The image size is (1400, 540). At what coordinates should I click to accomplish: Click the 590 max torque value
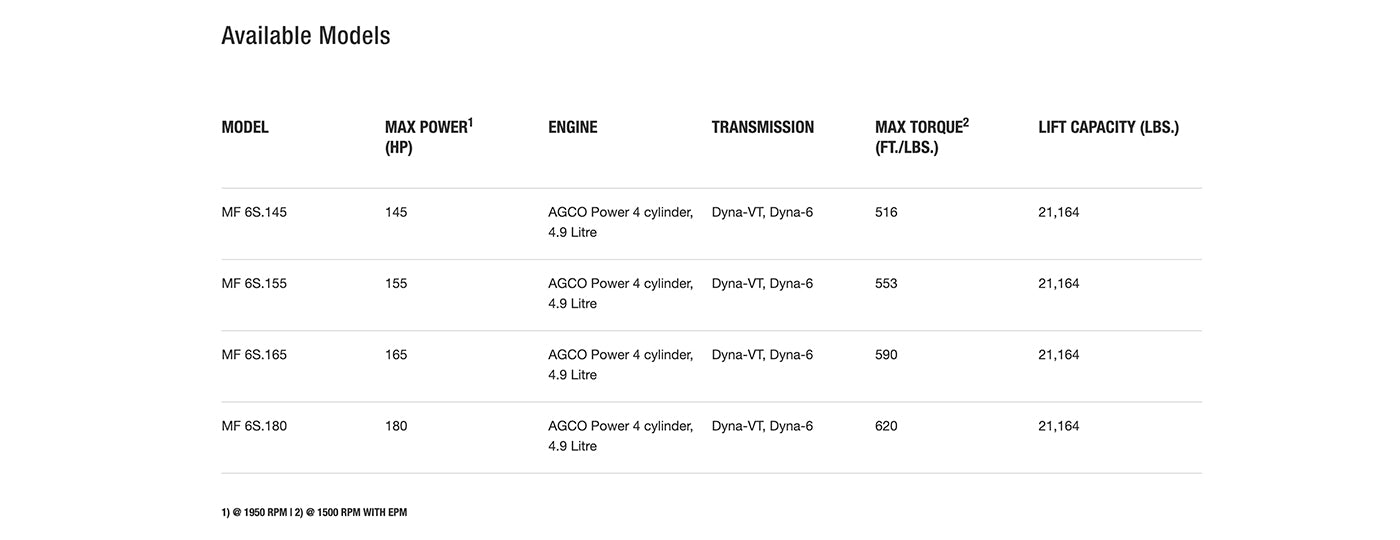pyautogui.click(x=886, y=354)
